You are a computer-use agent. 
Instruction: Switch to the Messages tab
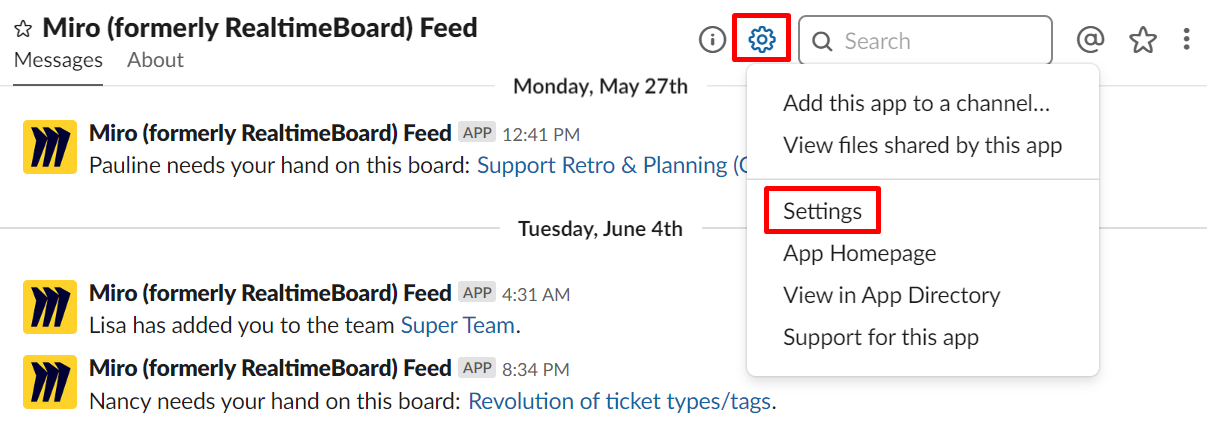coord(58,60)
